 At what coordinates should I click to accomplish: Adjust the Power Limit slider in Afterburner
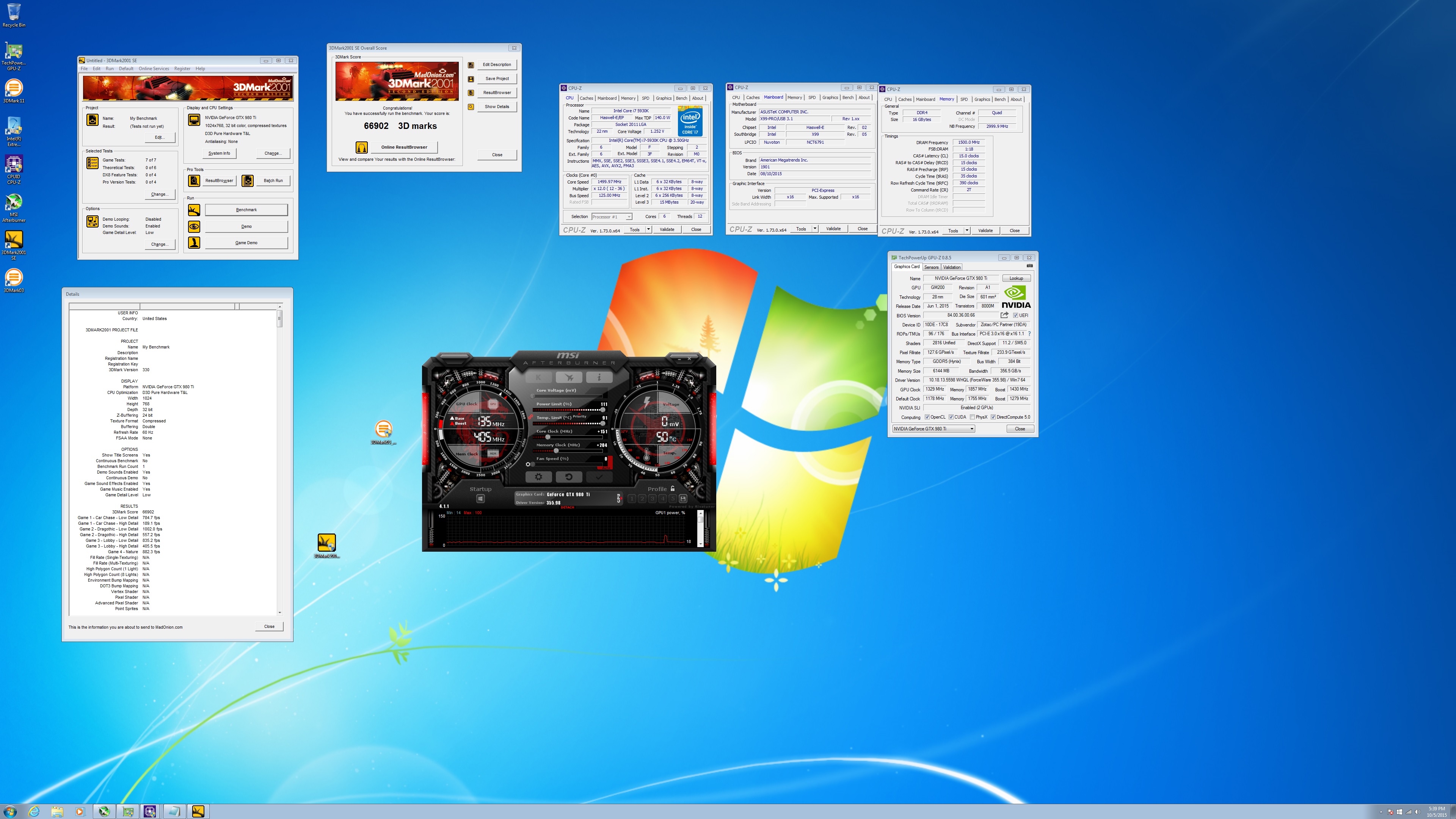569,410
